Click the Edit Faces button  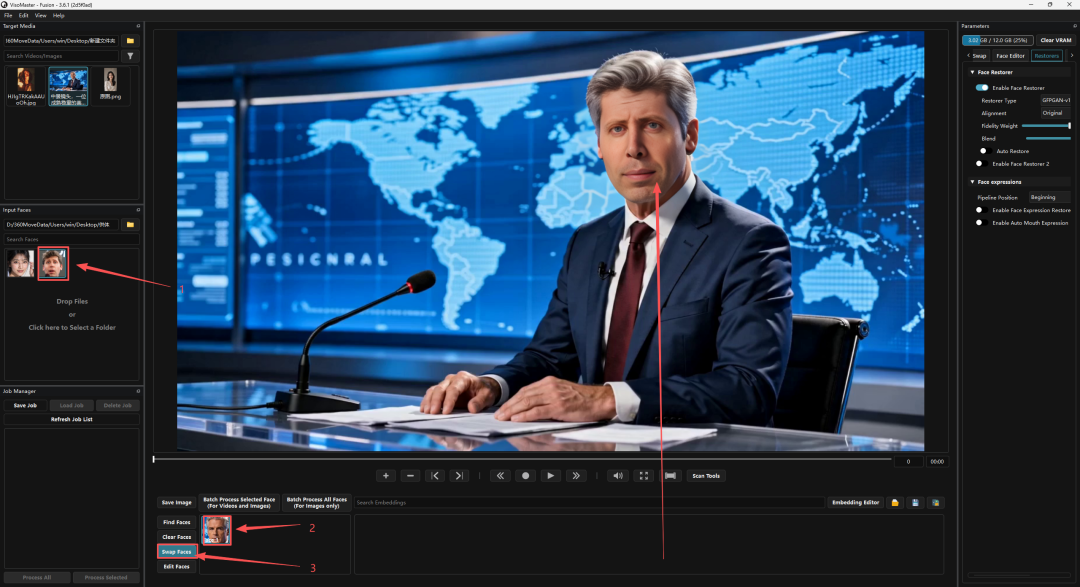(x=176, y=566)
